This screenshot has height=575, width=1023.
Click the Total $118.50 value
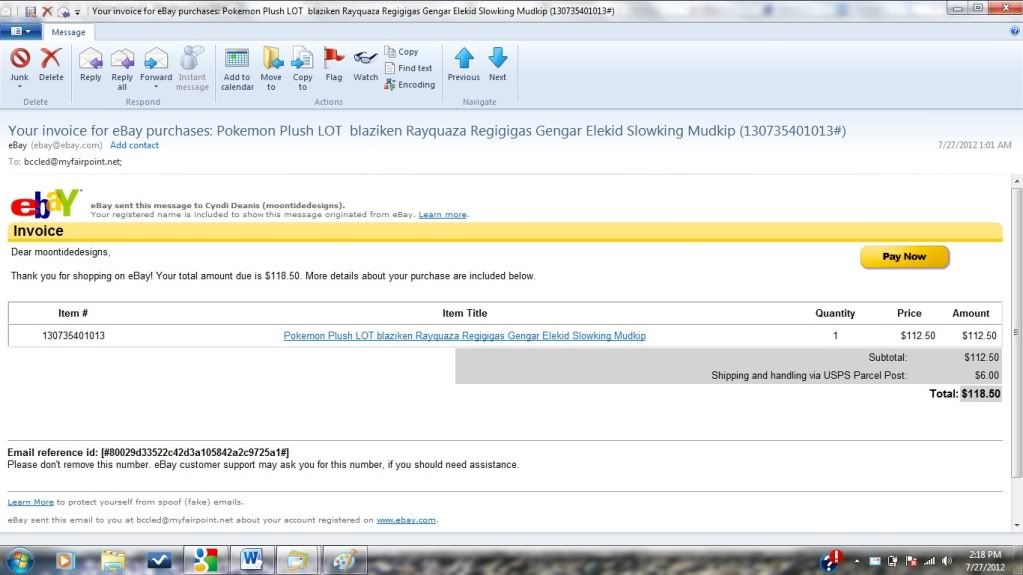[981, 394]
